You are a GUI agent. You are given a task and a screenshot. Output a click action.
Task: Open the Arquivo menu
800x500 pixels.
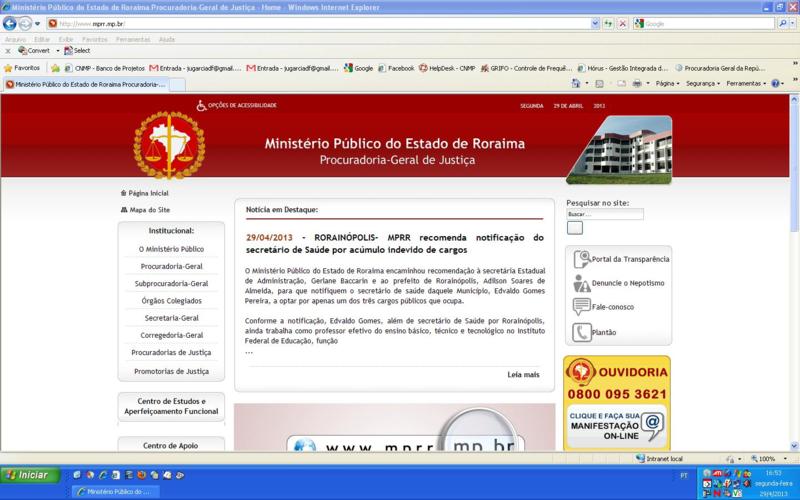click(15, 39)
